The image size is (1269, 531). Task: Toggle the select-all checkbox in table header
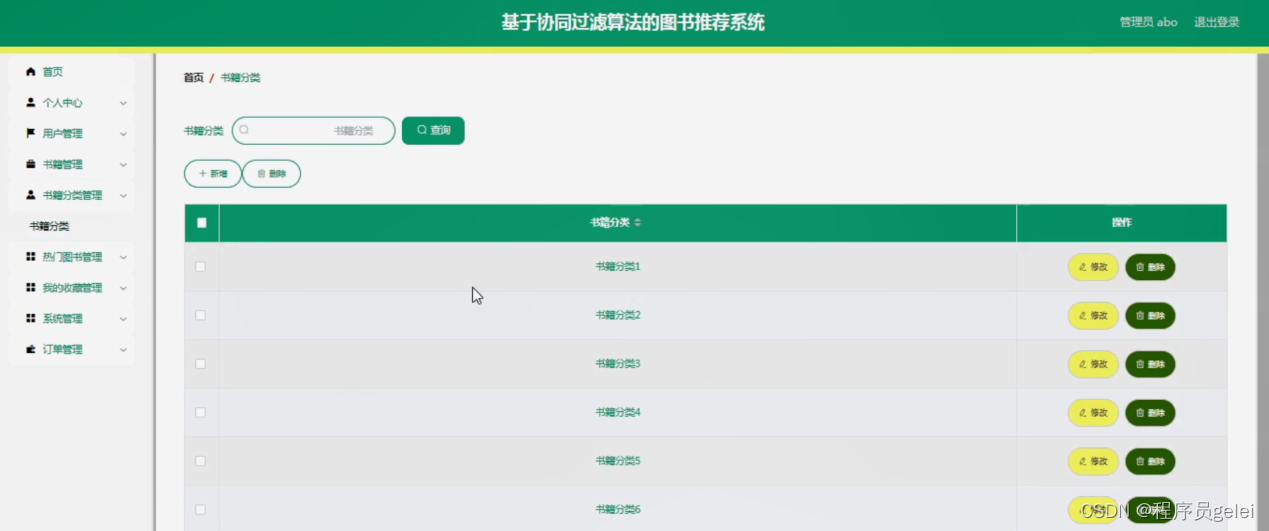pos(201,223)
